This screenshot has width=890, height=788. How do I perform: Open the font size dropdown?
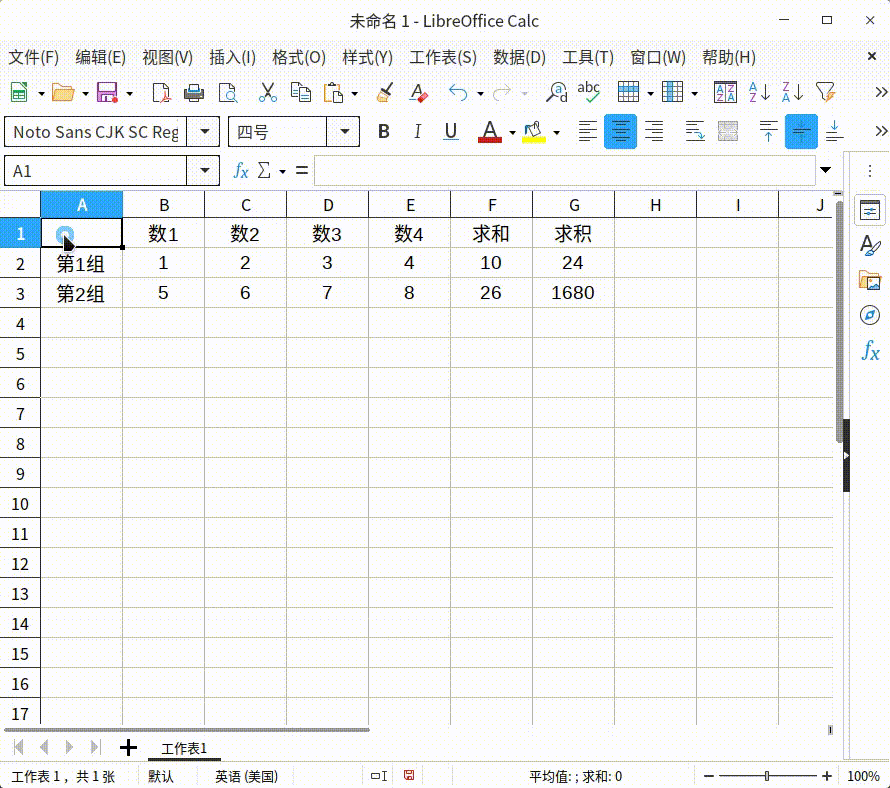pyautogui.click(x=344, y=131)
